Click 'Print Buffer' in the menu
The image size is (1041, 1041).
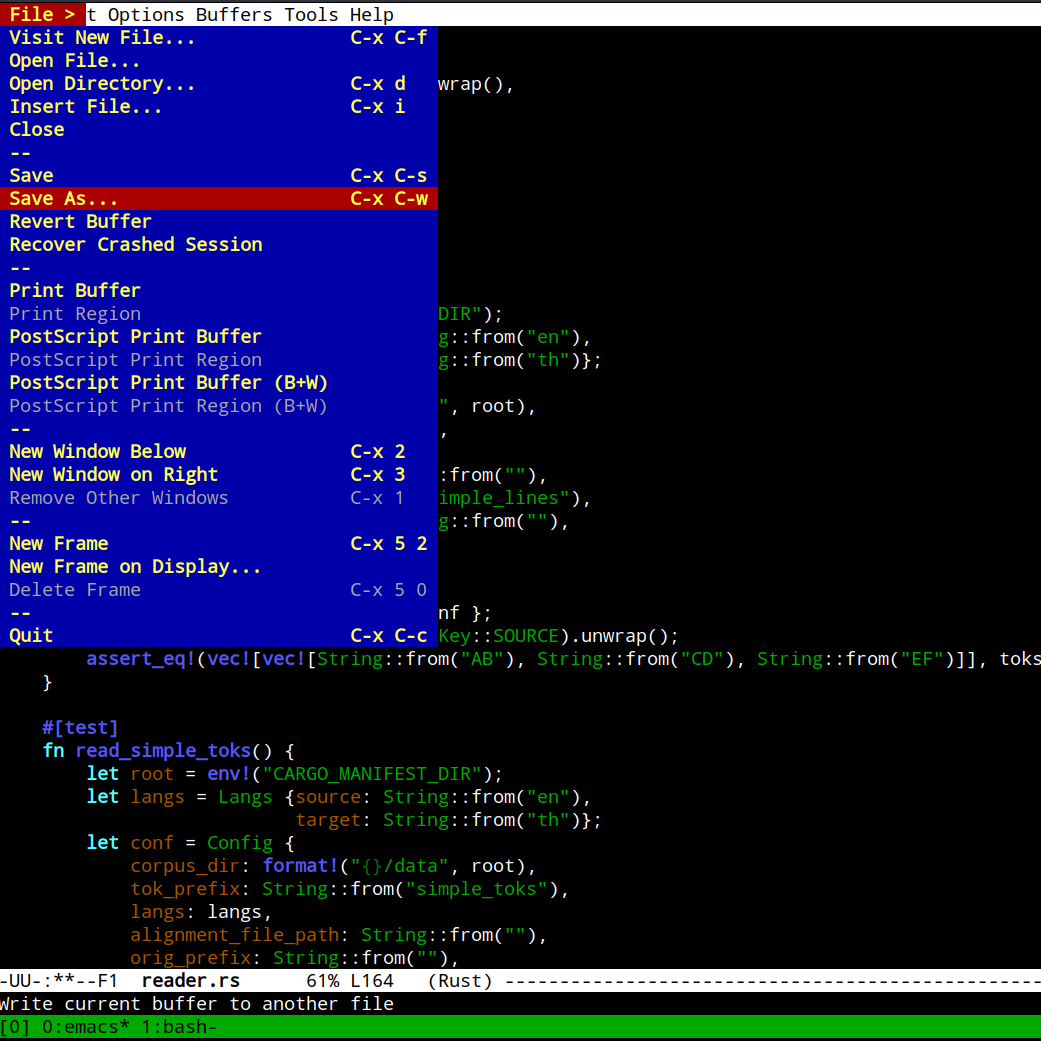75,291
